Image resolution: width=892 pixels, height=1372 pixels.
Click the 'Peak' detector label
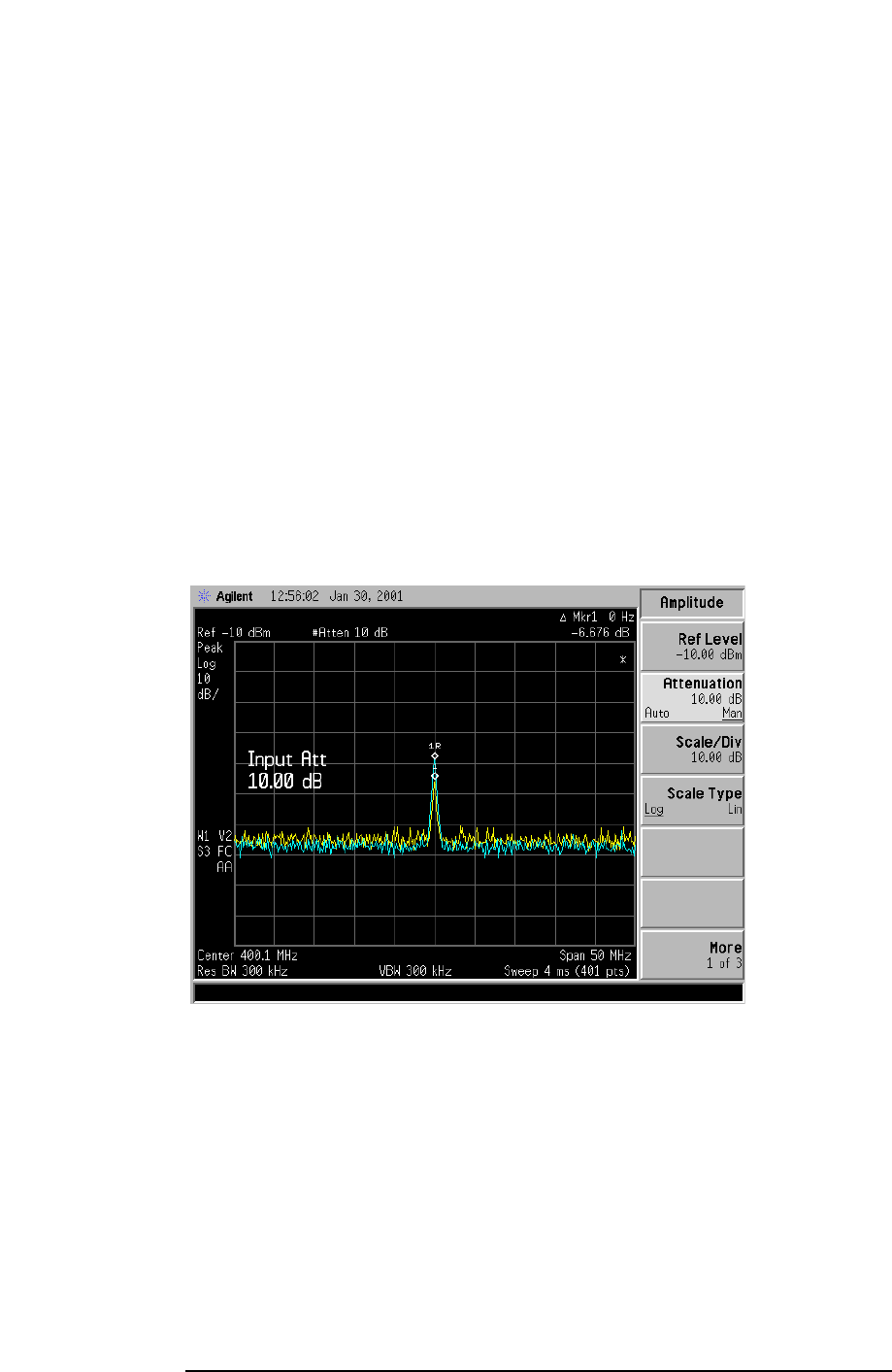(x=210, y=648)
